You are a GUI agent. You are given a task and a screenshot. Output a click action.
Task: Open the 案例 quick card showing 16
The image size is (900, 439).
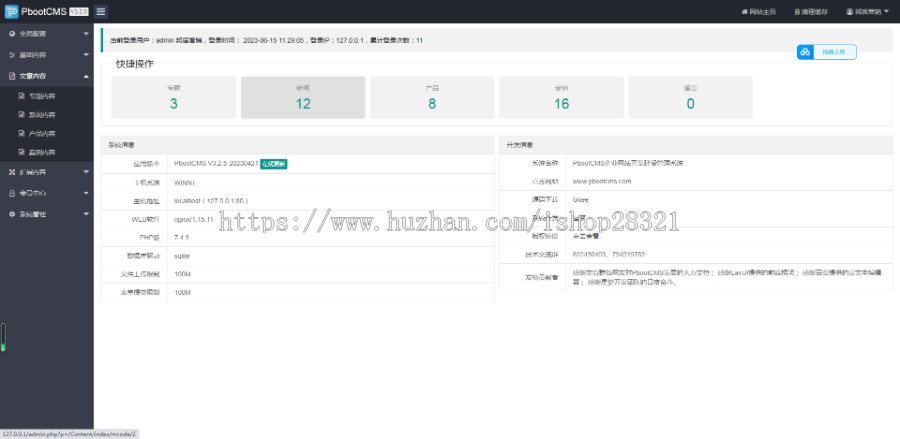[561, 98]
